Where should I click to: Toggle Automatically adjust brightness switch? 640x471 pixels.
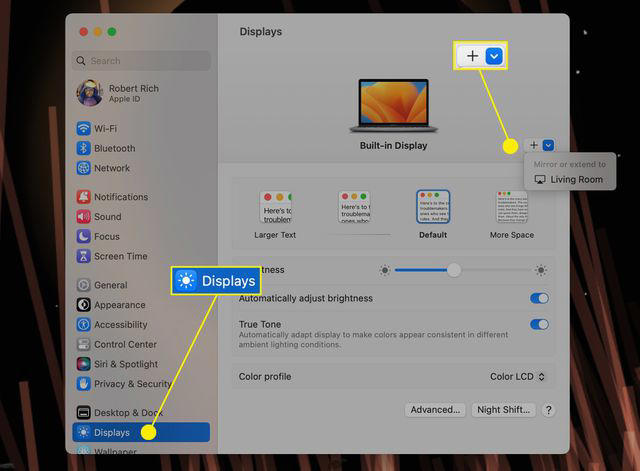click(x=539, y=298)
